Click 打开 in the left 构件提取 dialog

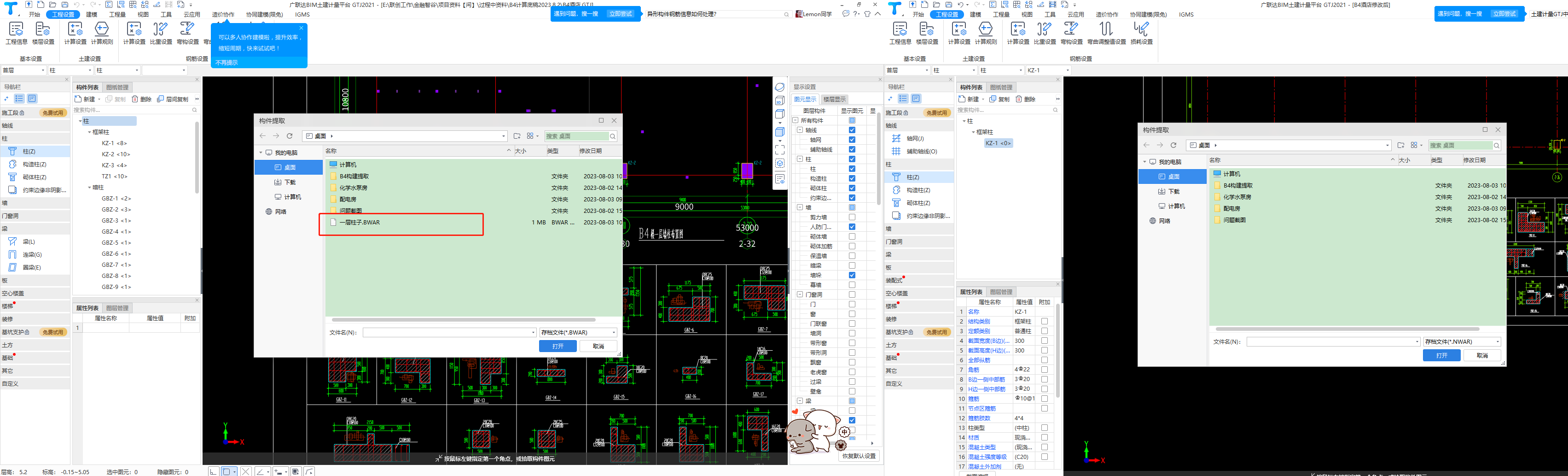point(558,346)
